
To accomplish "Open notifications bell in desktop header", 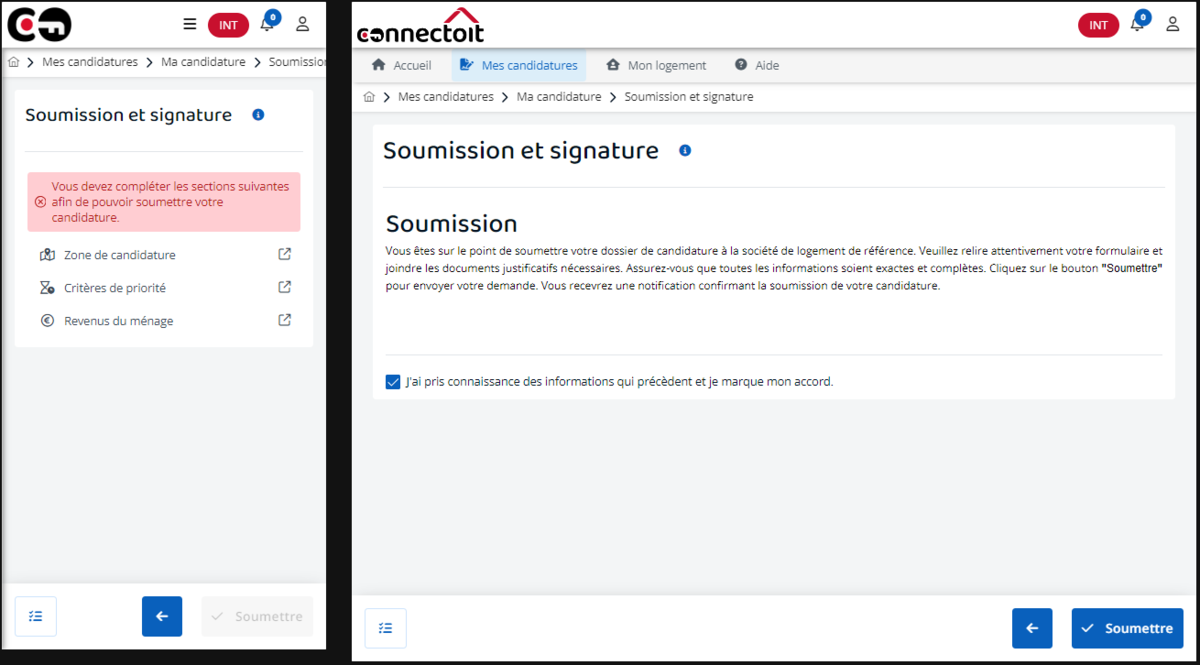I will (x=1137, y=24).
